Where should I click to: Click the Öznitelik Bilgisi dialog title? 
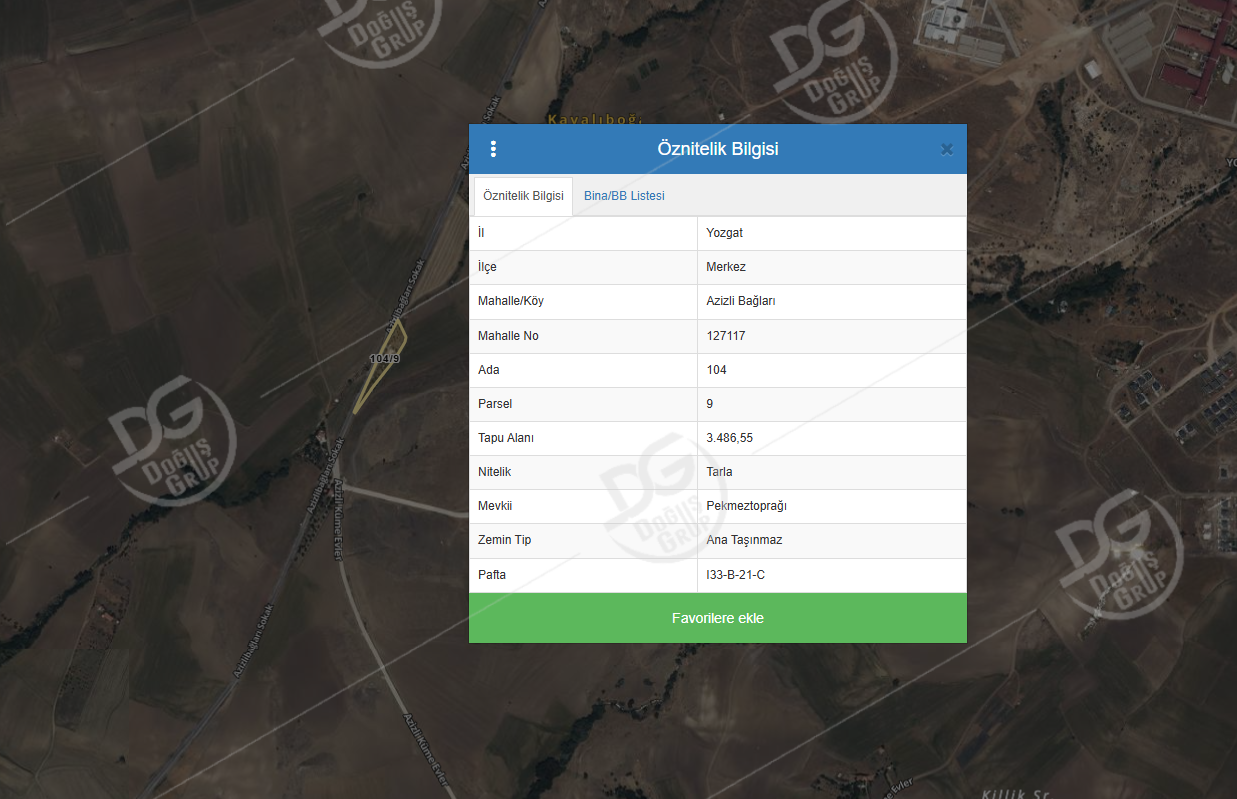[718, 149]
